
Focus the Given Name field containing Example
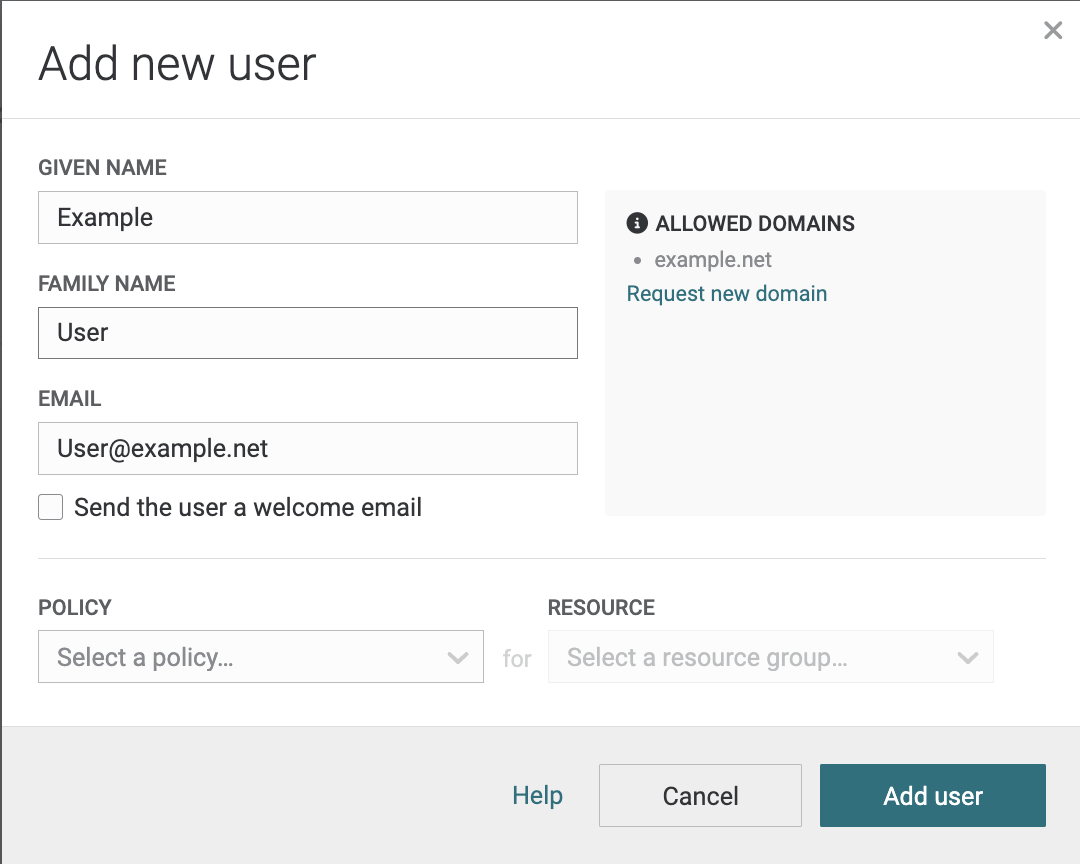click(307, 217)
